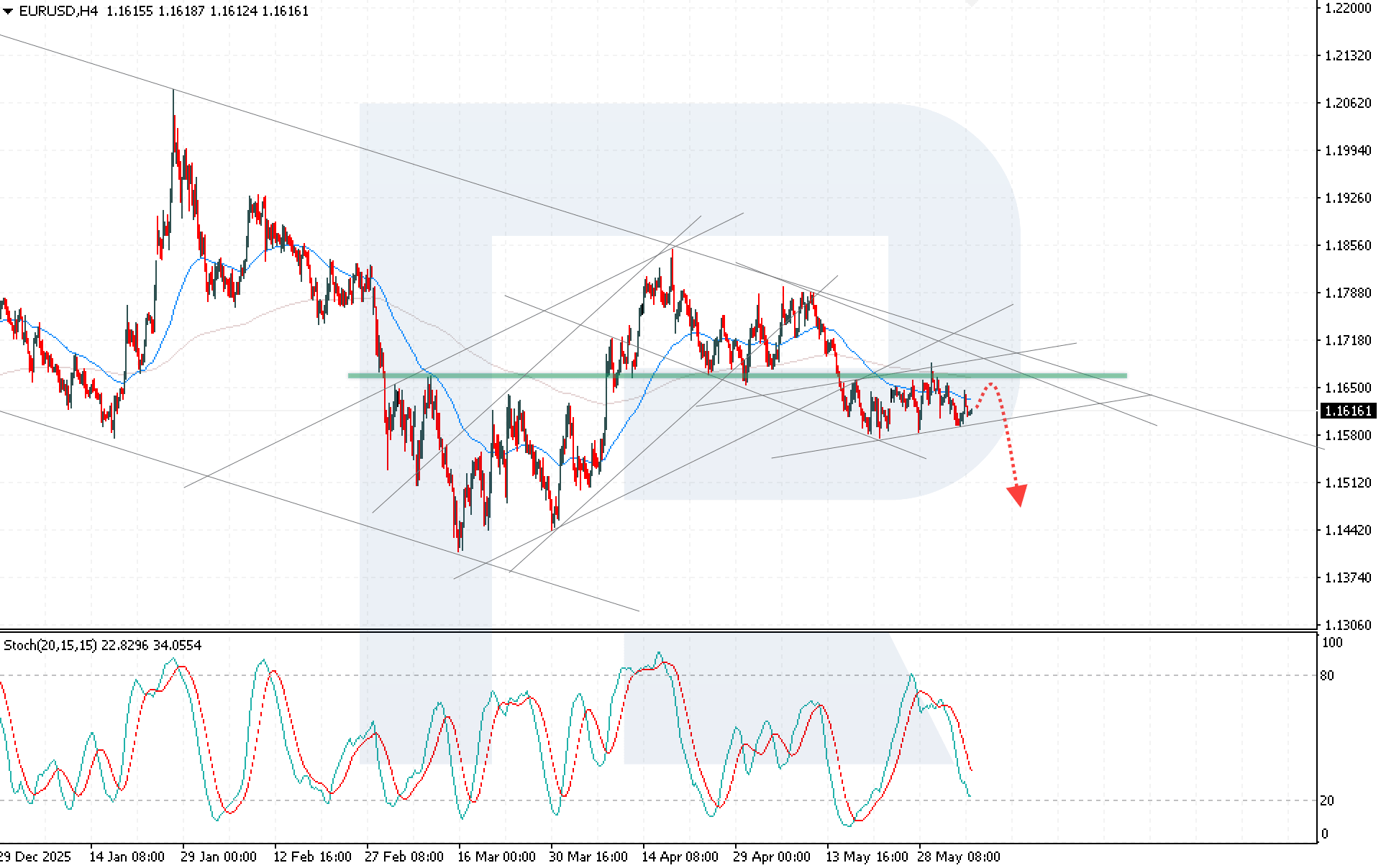The image size is (1381, 868).
Task: Click the 1.22000 price axis label
Action: point(1348,8)
